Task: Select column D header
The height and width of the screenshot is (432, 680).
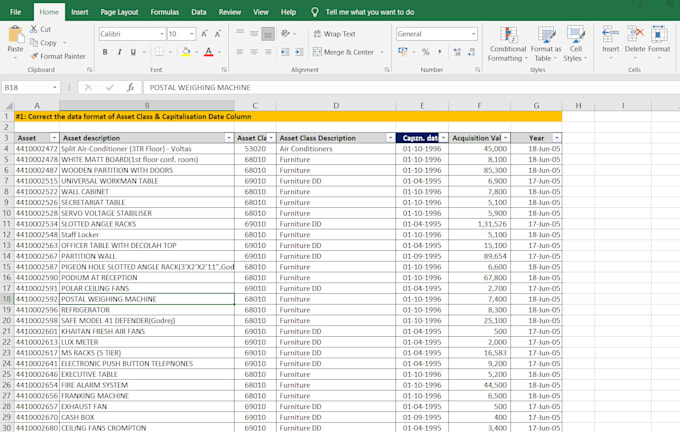Action: coord(336,105)
